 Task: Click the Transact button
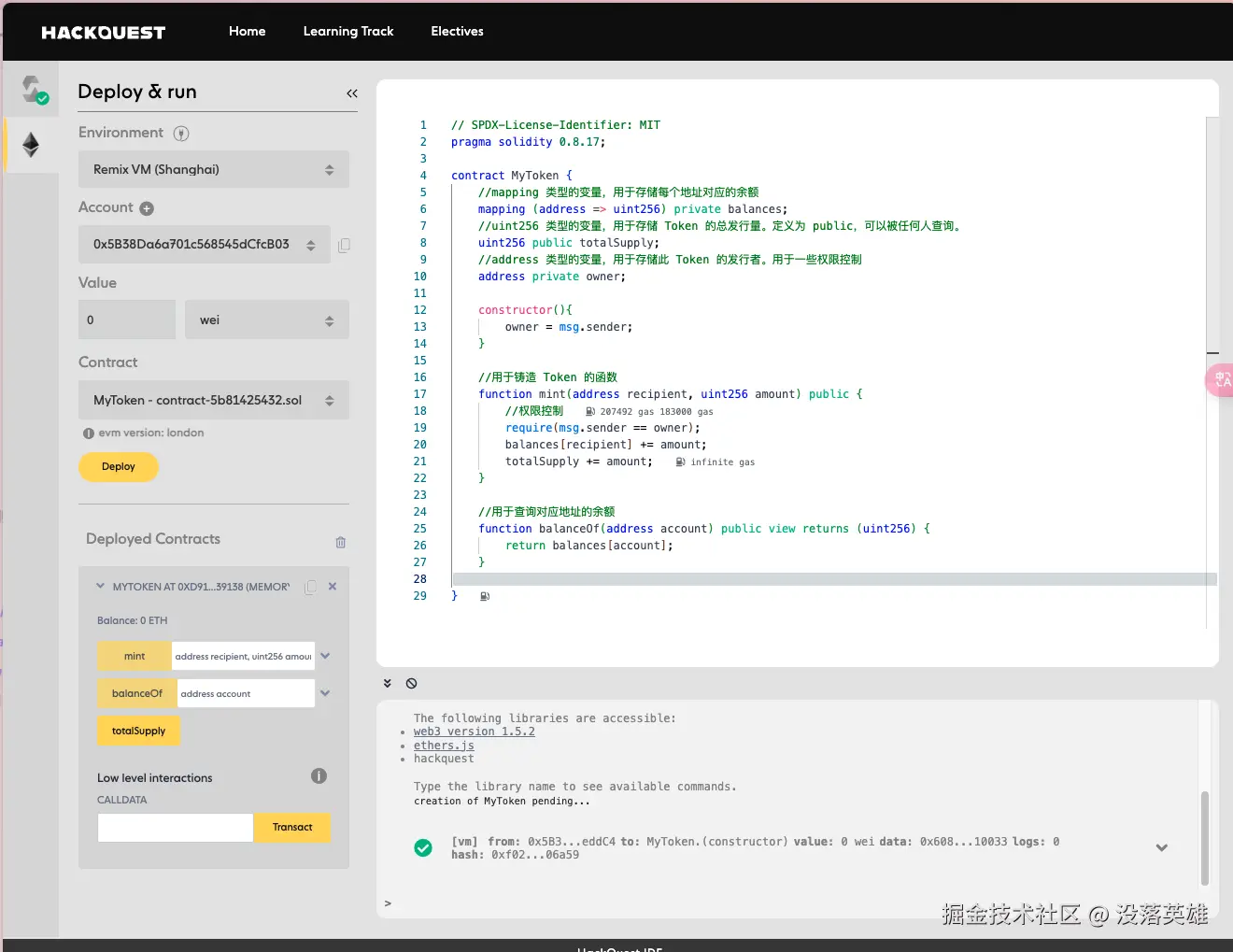click(292, 828)
